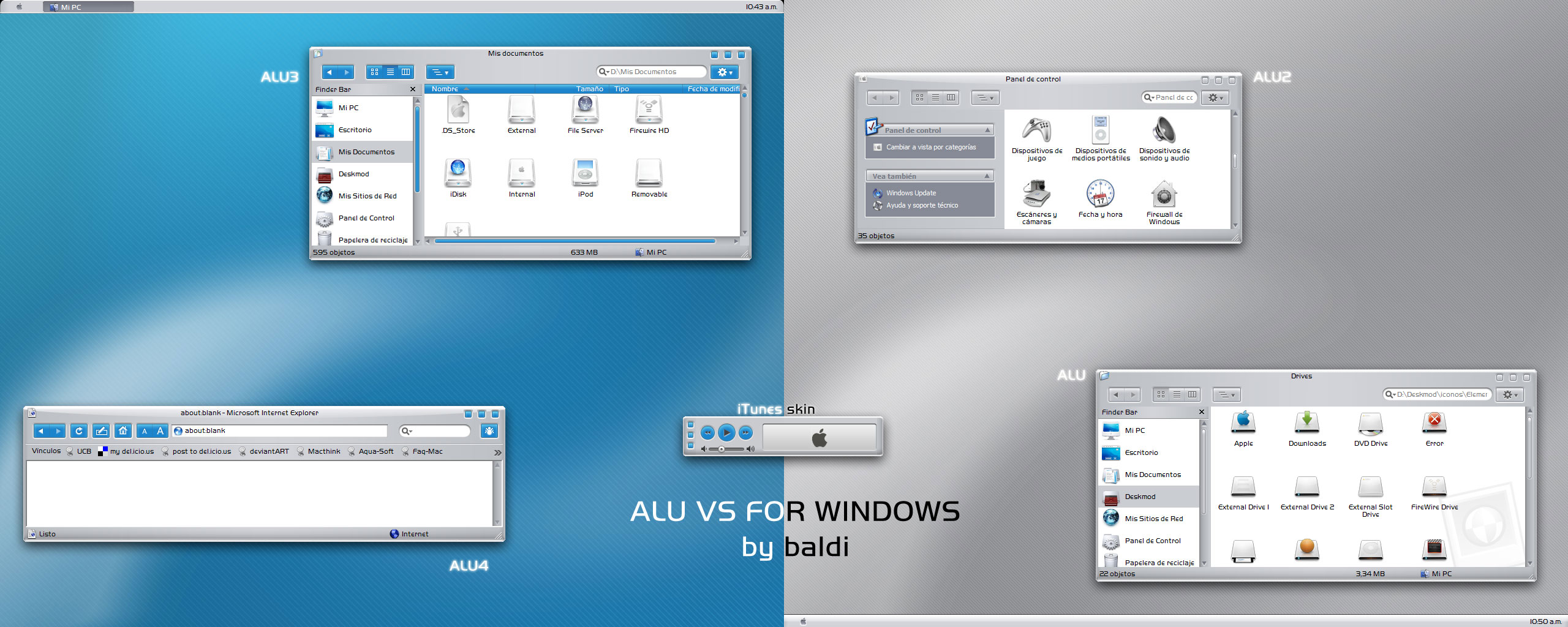
Task: Open the Aqua-Soft link in links bar
Action: [371, 452]
